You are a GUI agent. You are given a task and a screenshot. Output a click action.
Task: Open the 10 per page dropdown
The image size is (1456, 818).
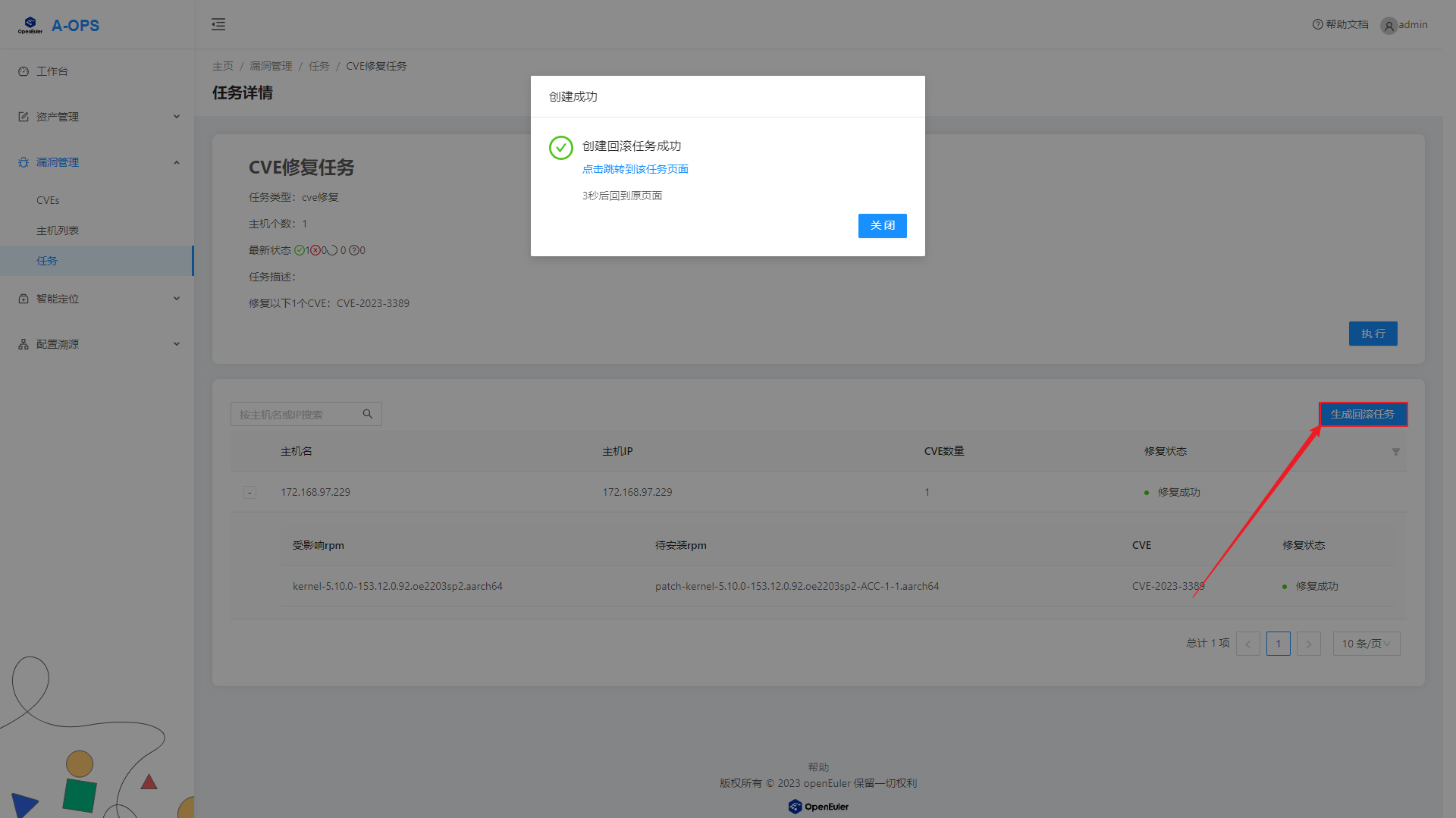(1366, 644)
